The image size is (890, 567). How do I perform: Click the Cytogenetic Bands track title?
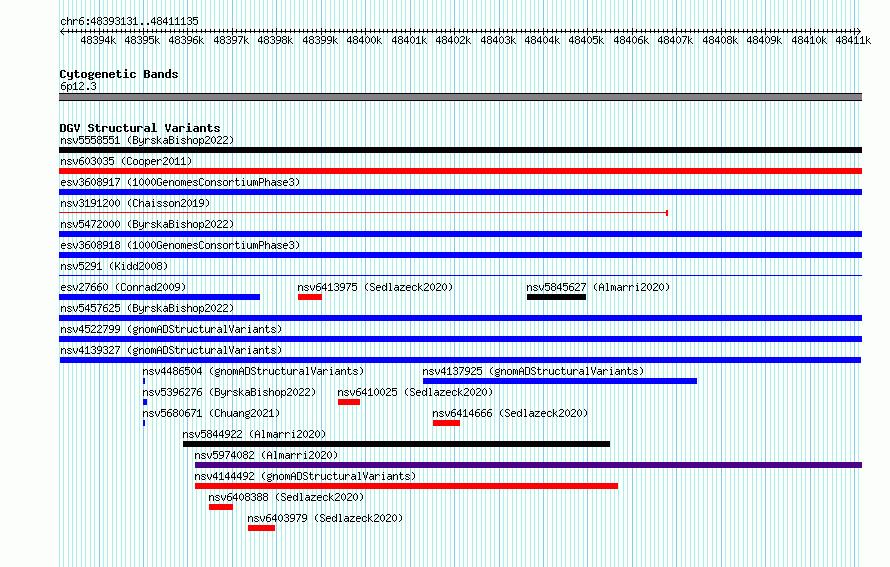[119, 74]
